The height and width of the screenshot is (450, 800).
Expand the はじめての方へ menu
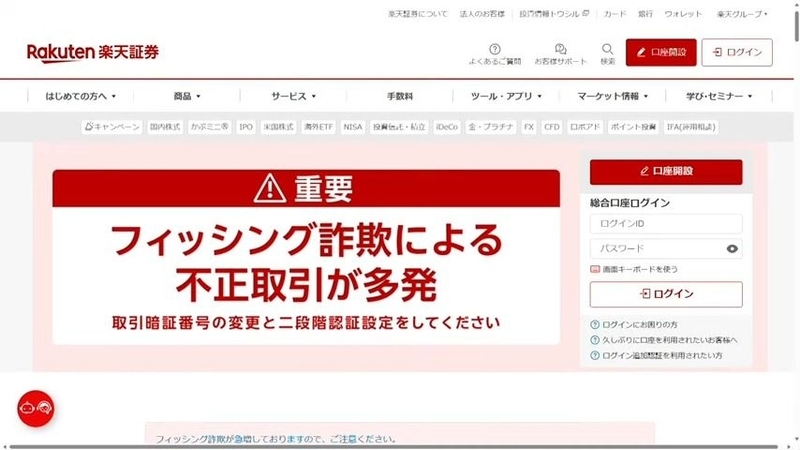[81, 96]
